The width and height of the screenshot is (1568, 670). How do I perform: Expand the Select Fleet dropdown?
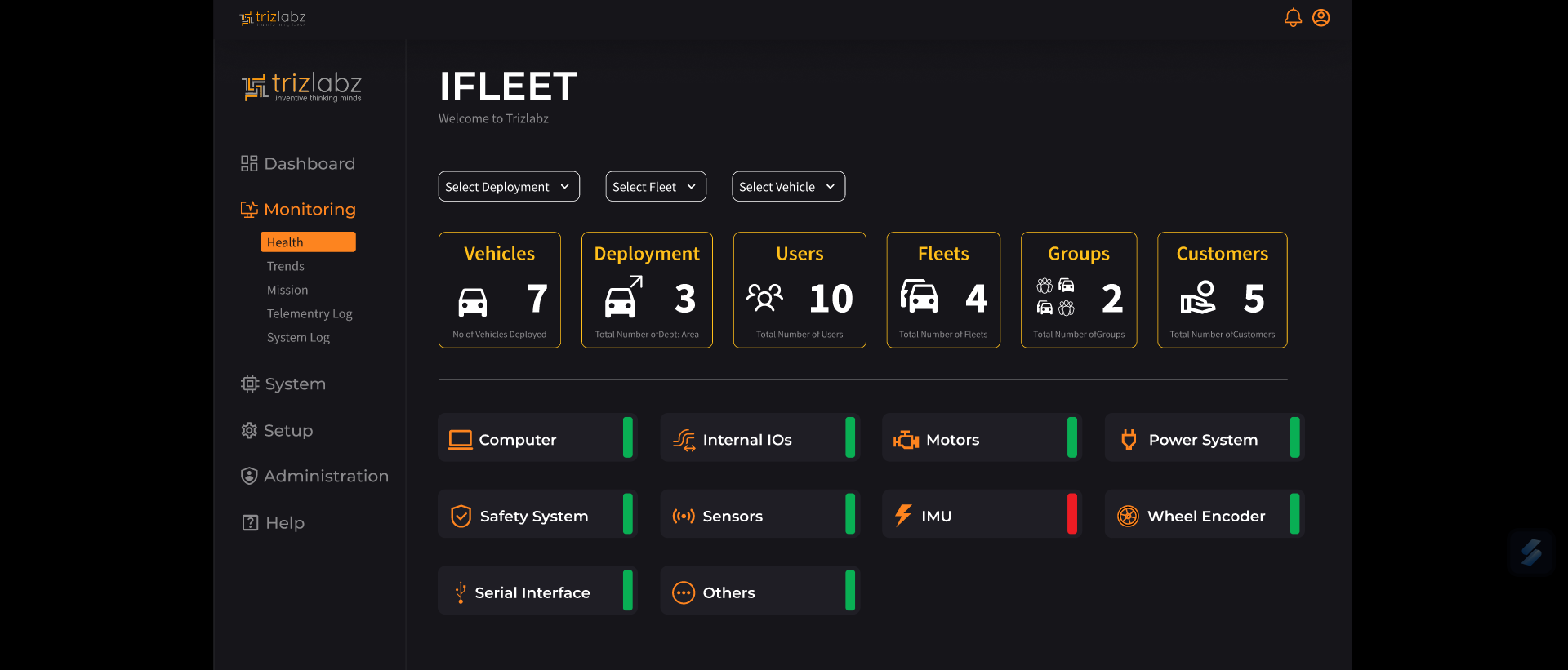pyautogui.click(x=655, y=187)
